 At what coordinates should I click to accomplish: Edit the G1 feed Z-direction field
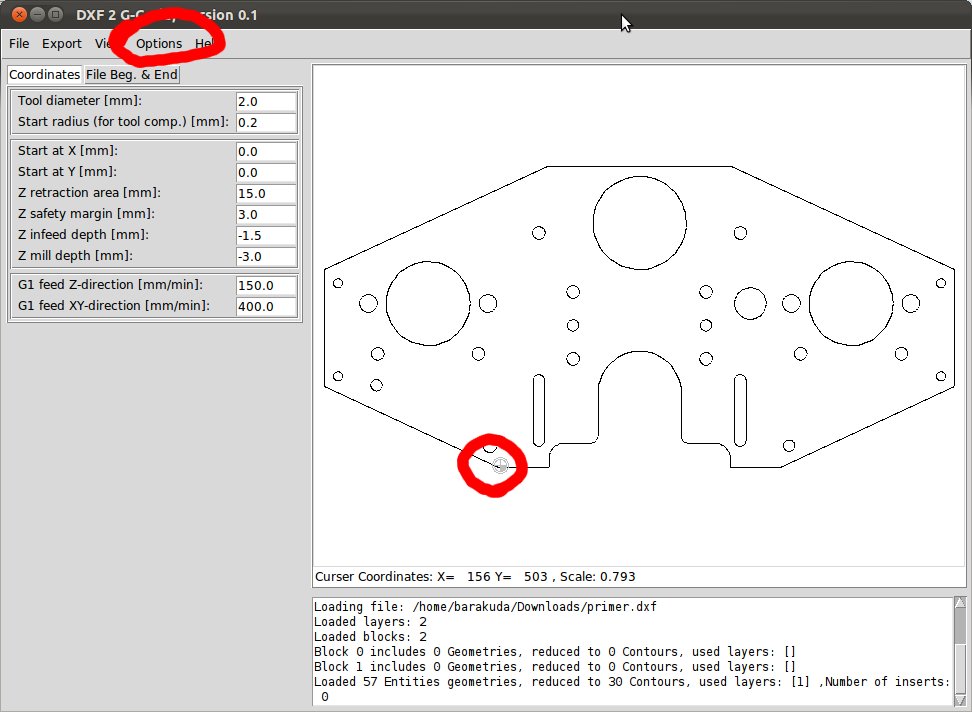pyautogui.click(x=266, y=285)
